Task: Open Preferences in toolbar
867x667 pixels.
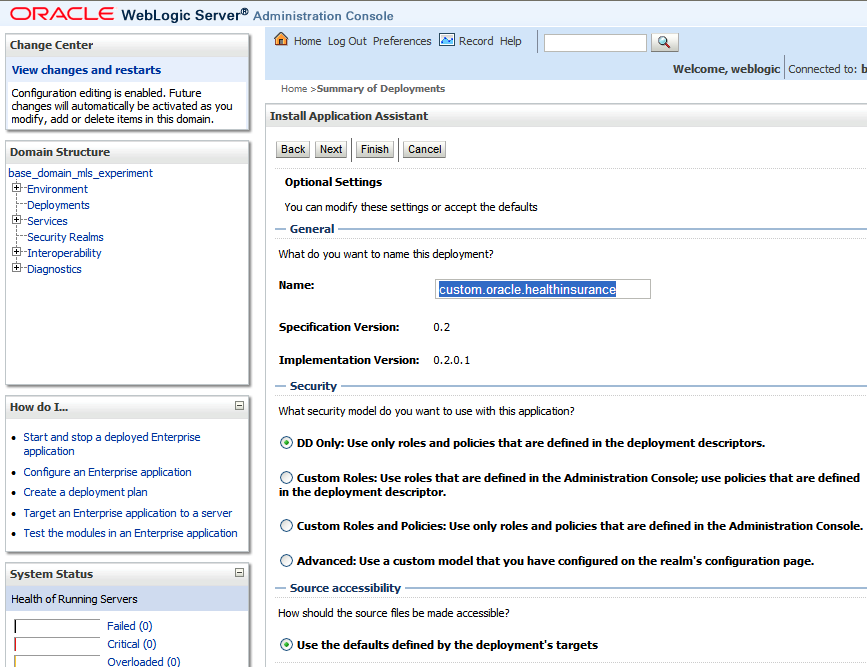Action: (402, 41)
